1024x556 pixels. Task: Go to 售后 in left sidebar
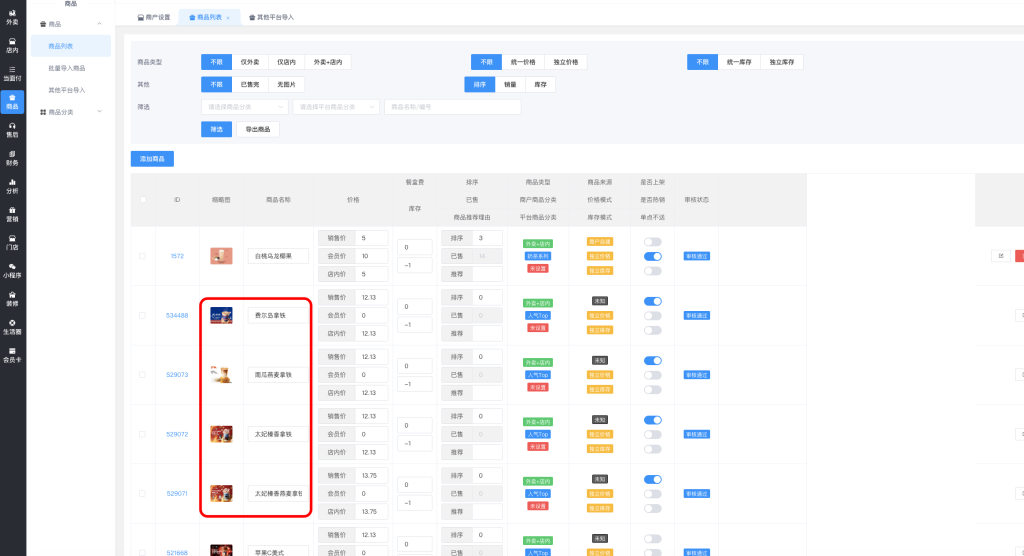click(12, 129)
